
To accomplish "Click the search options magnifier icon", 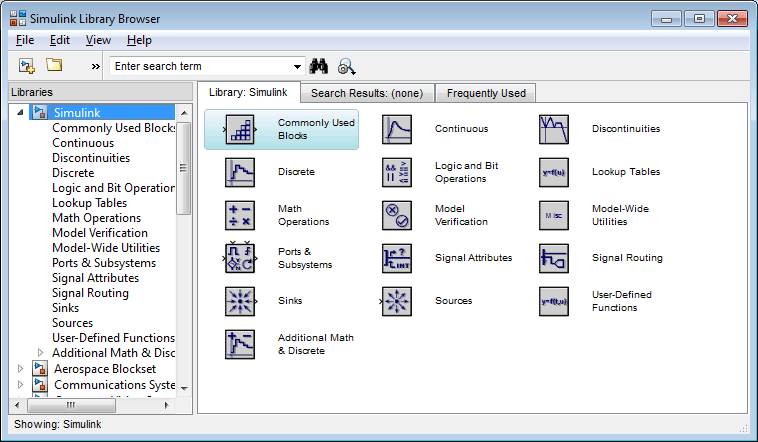I will pos(347,67).
